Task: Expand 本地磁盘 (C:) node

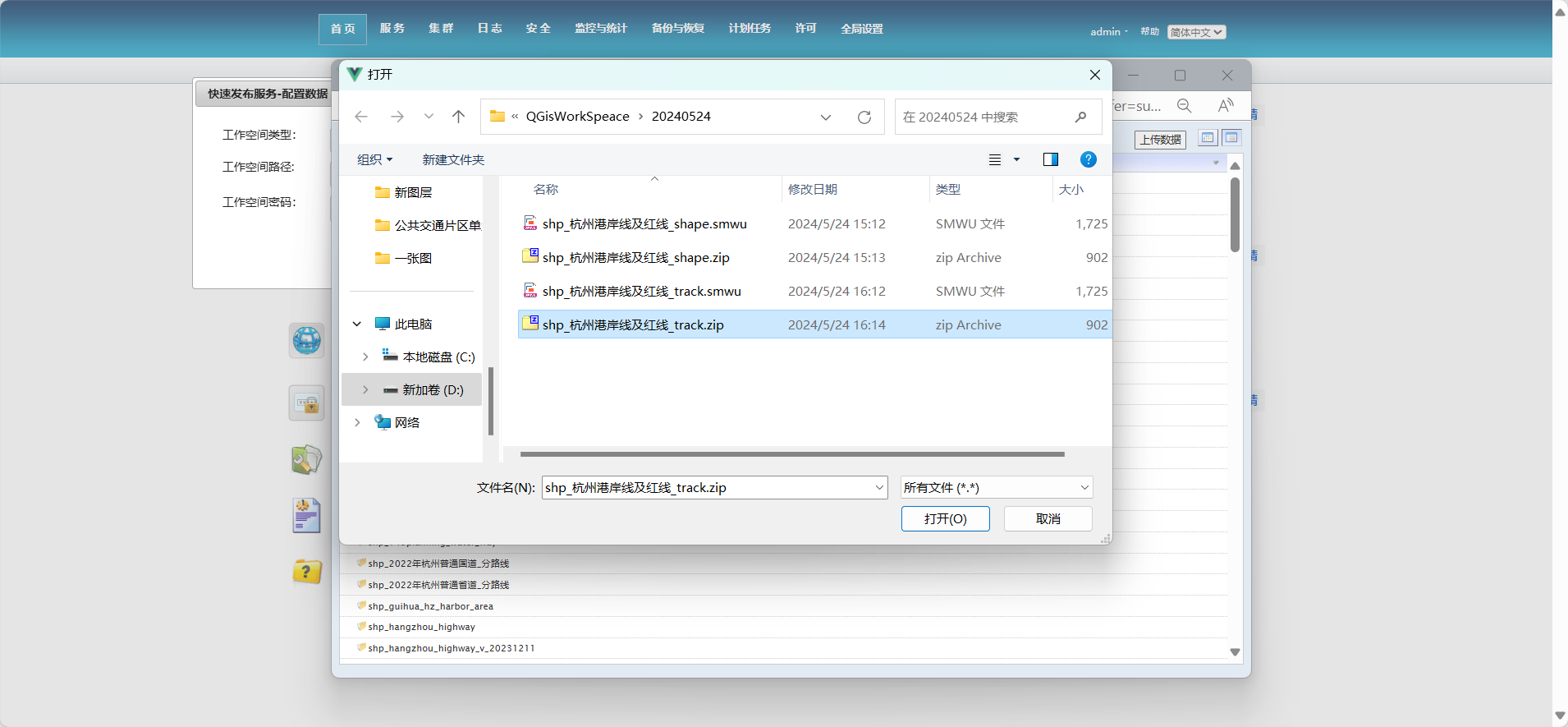Action: [365, 357]
